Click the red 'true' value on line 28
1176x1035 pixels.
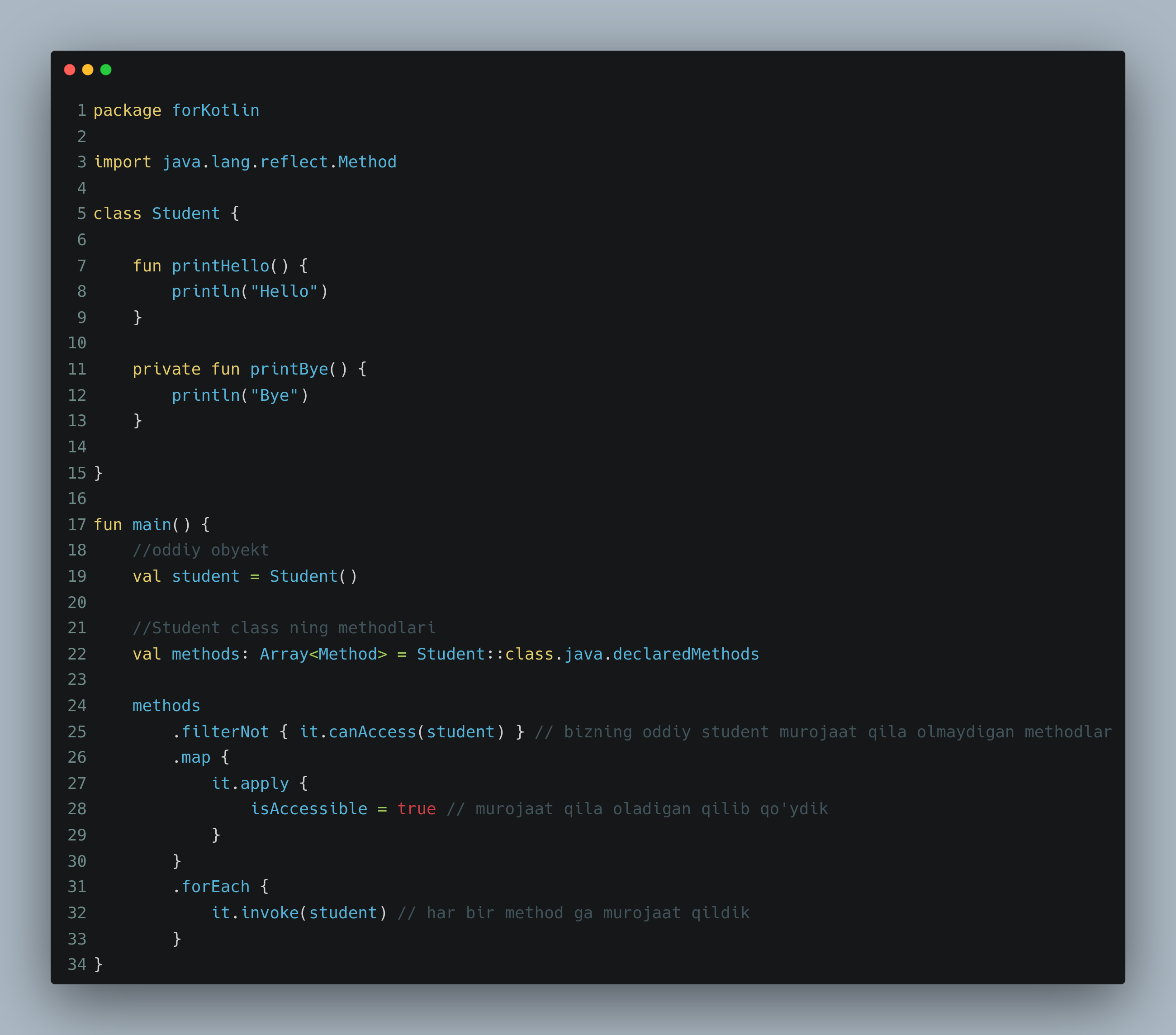(417, 809)
